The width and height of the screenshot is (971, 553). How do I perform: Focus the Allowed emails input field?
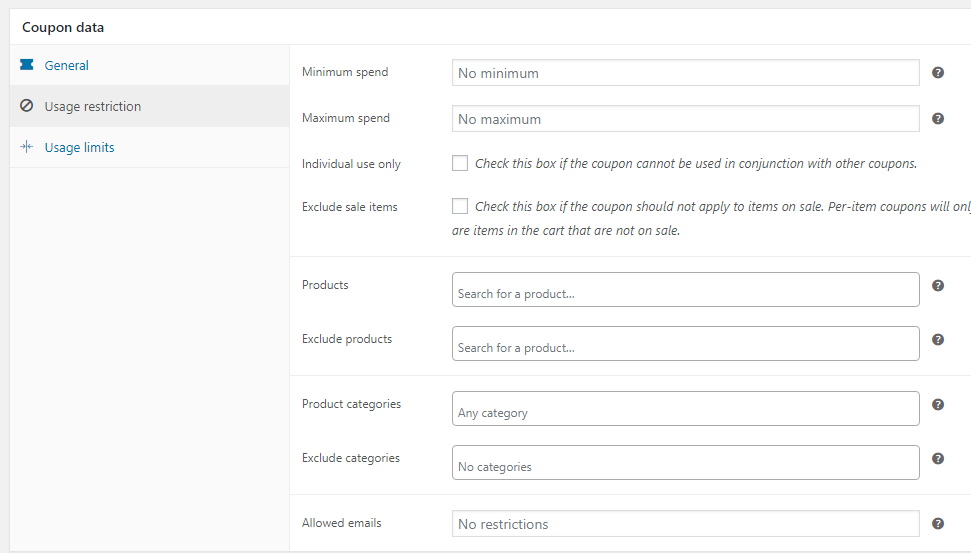(x=686, y=523)
